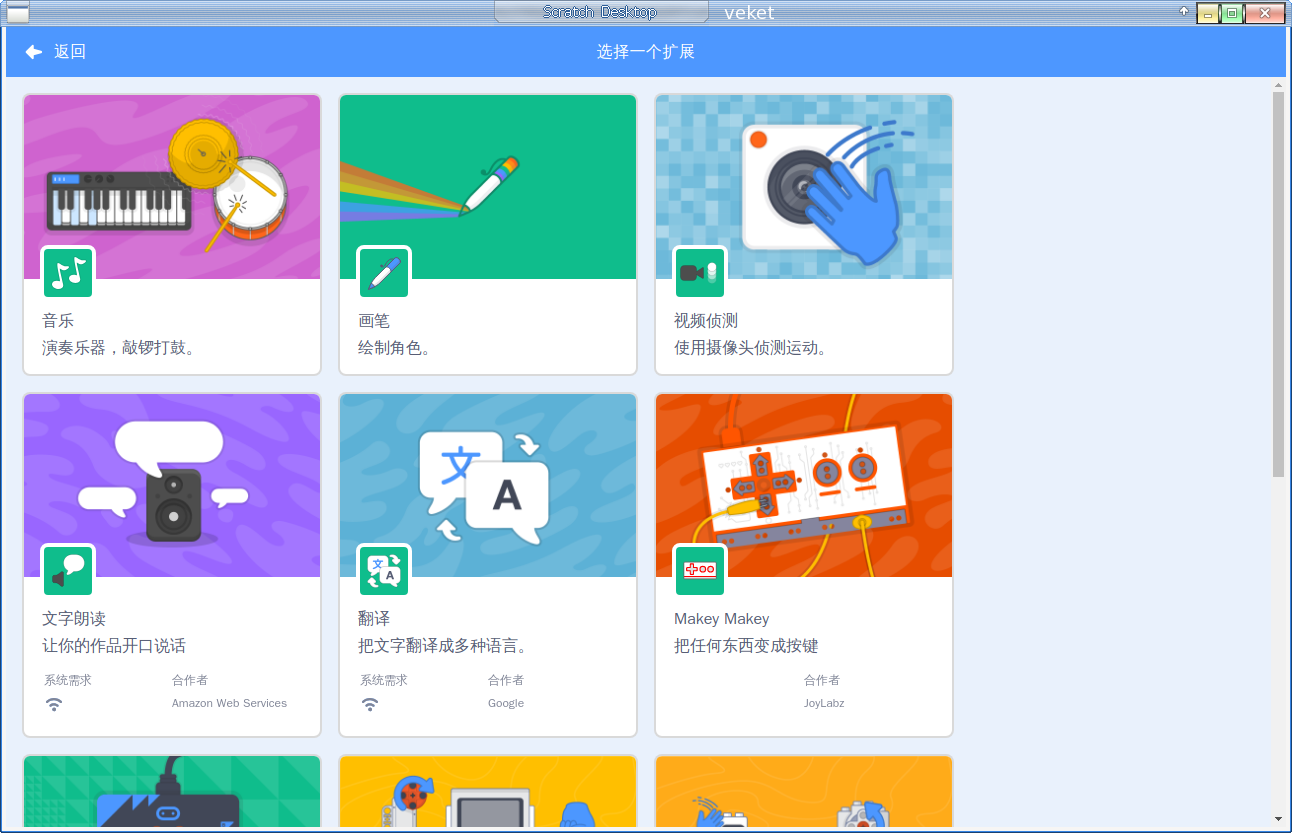Open the window menu icon in title bar
This screenshot has width=1292, height=833.
[18, 13]
